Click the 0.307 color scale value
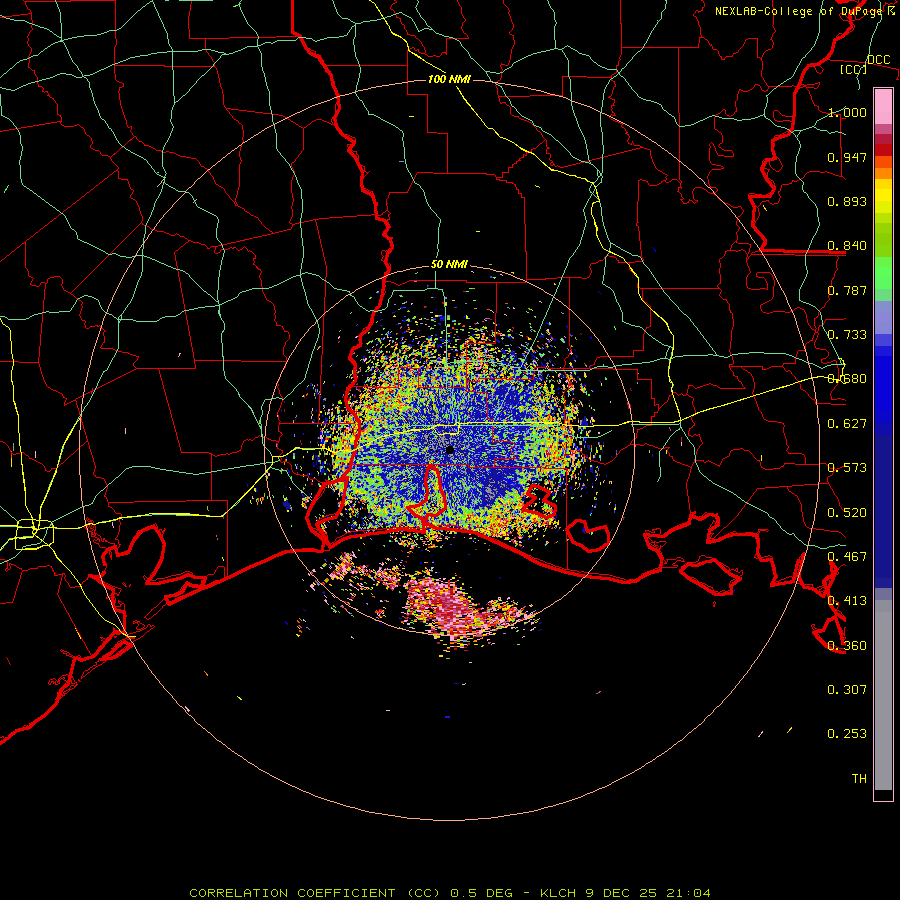 [x=847, y=690]
